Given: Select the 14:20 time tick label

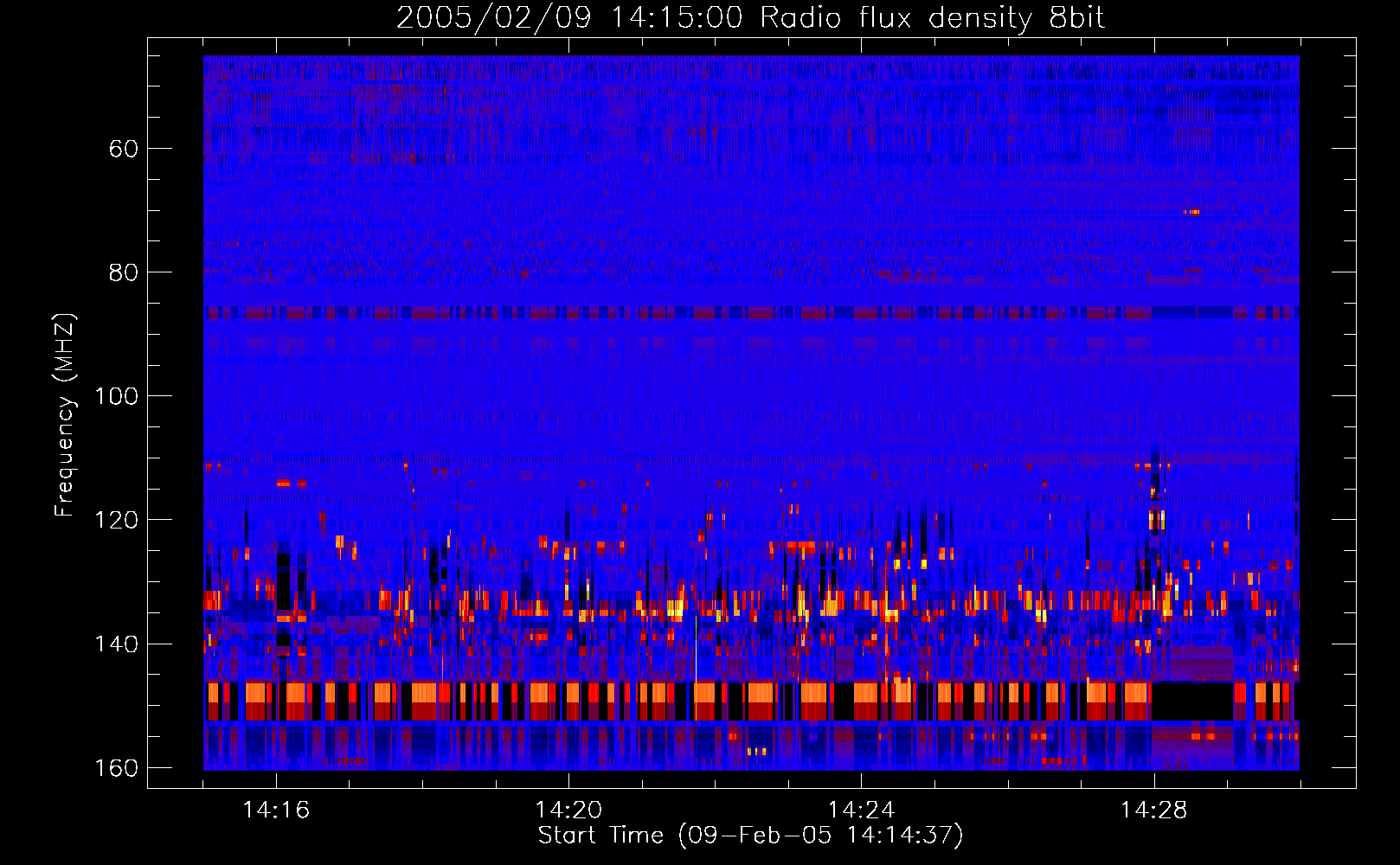Looking at the screenshot, I should pos(568,811).
